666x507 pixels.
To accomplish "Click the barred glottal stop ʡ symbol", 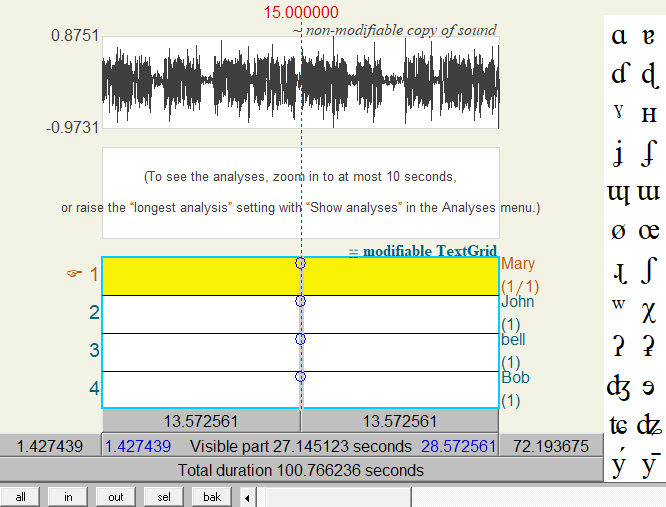I will pyautogui.click(x=649, y=345).
